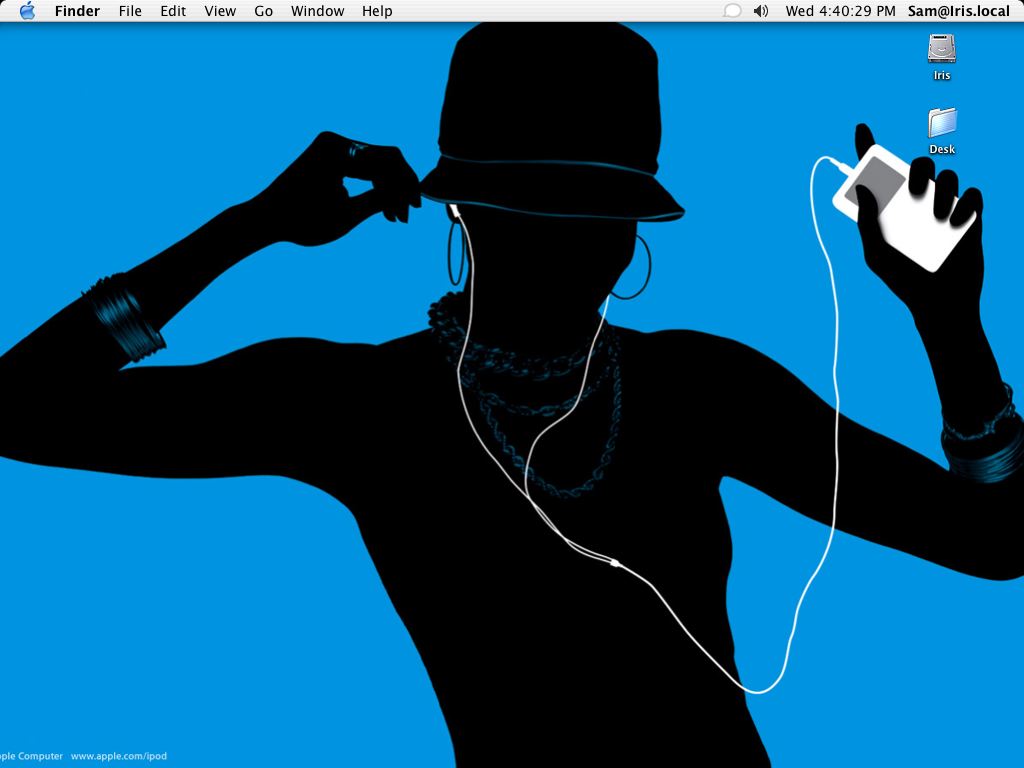Click the menu bar clock
The image size is (1024, 768).
(x=840, y=11)
